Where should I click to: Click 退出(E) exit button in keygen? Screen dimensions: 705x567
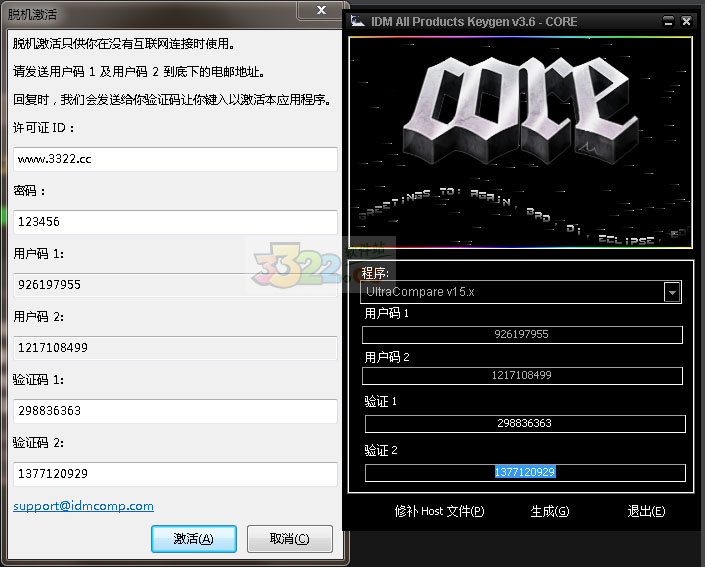pos(646,511)
